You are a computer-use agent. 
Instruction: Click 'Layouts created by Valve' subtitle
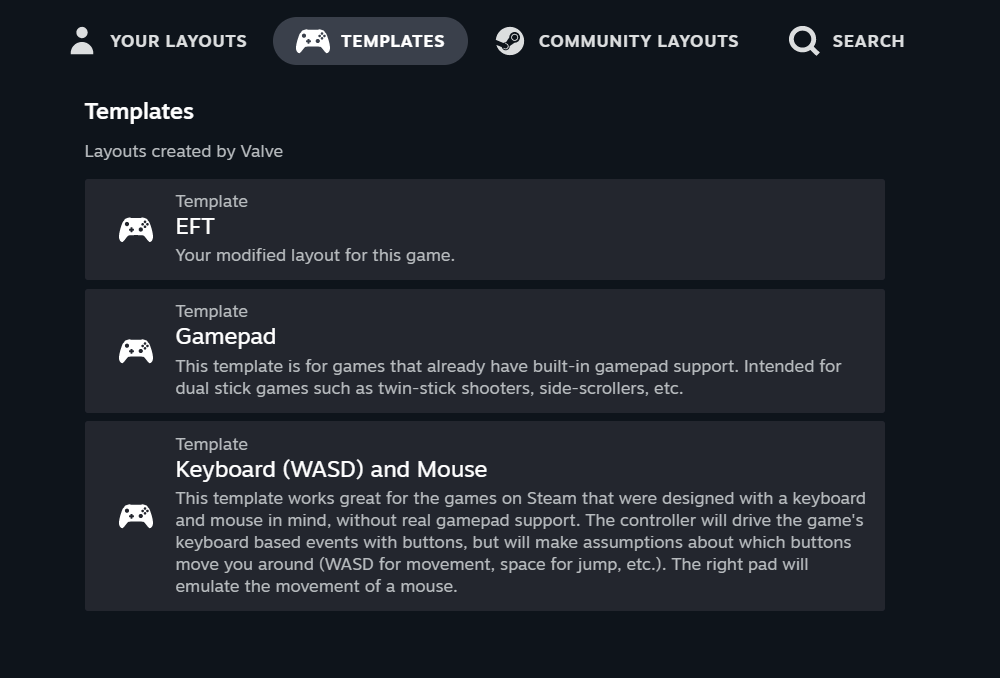184,151
